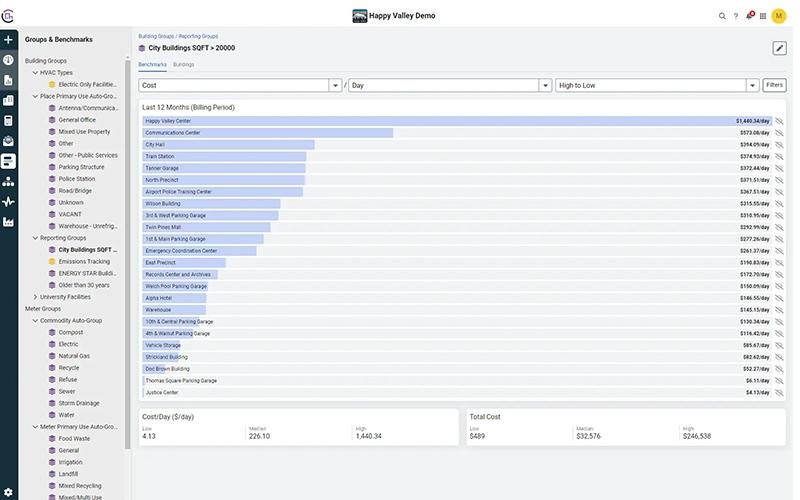
Task: Open the notifications bell icon
Action: point(749,16)
